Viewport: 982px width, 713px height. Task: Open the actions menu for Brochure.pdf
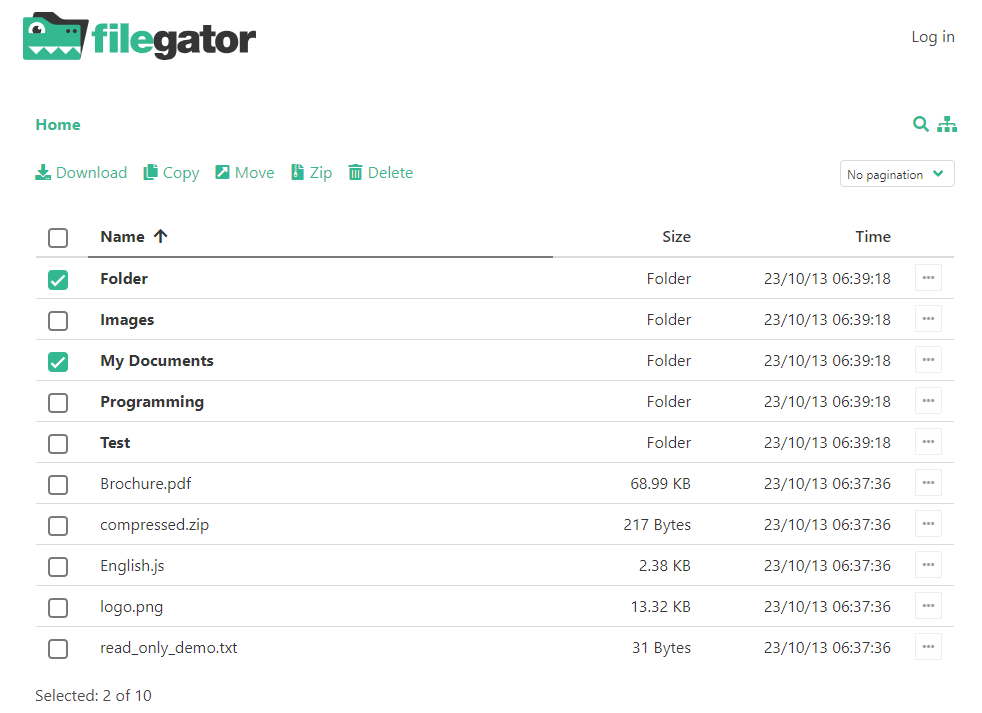[x=928, y=484]
